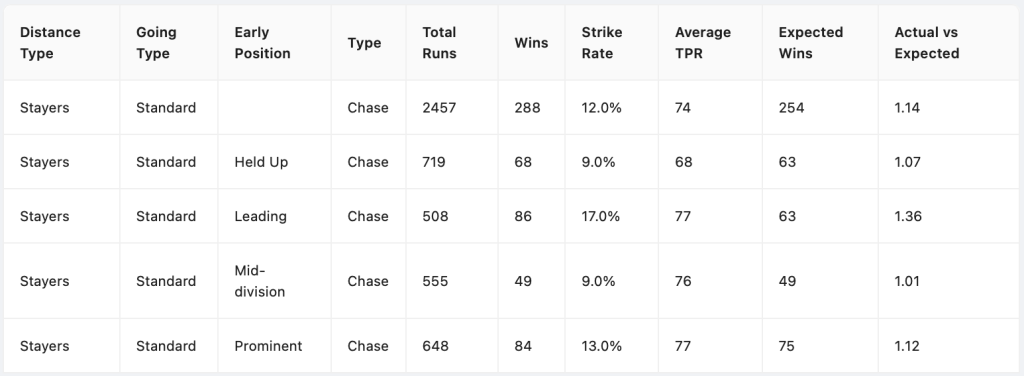
Task: Select the Expected Wins column header
Action: (x=810, y=43)
